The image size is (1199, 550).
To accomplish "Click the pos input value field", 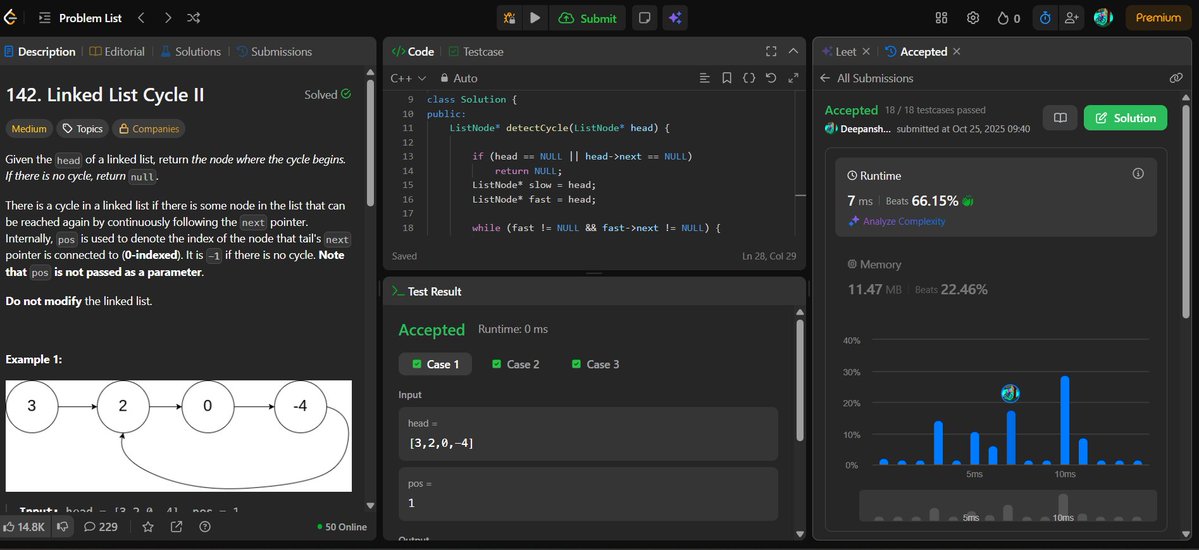I will (588, 494).
